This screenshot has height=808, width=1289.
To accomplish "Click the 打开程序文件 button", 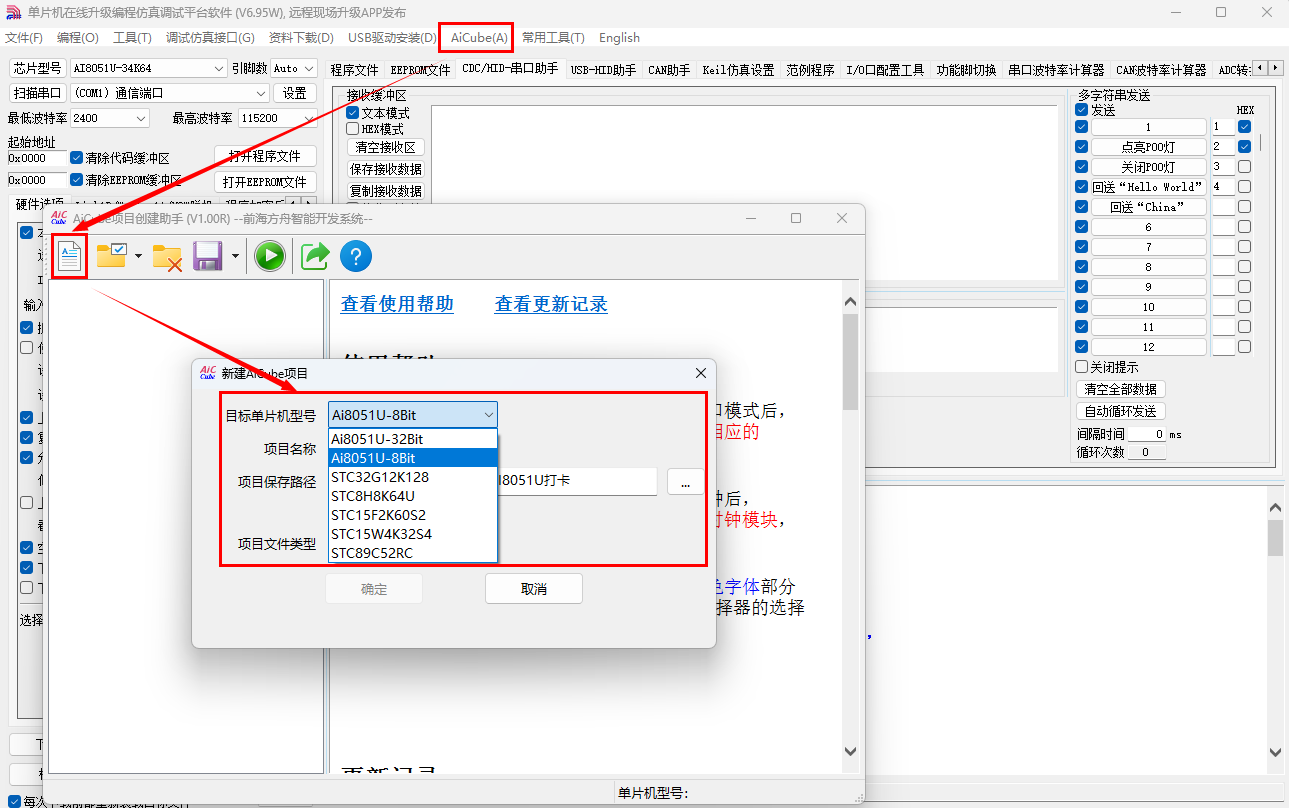I will click(265, 157).
